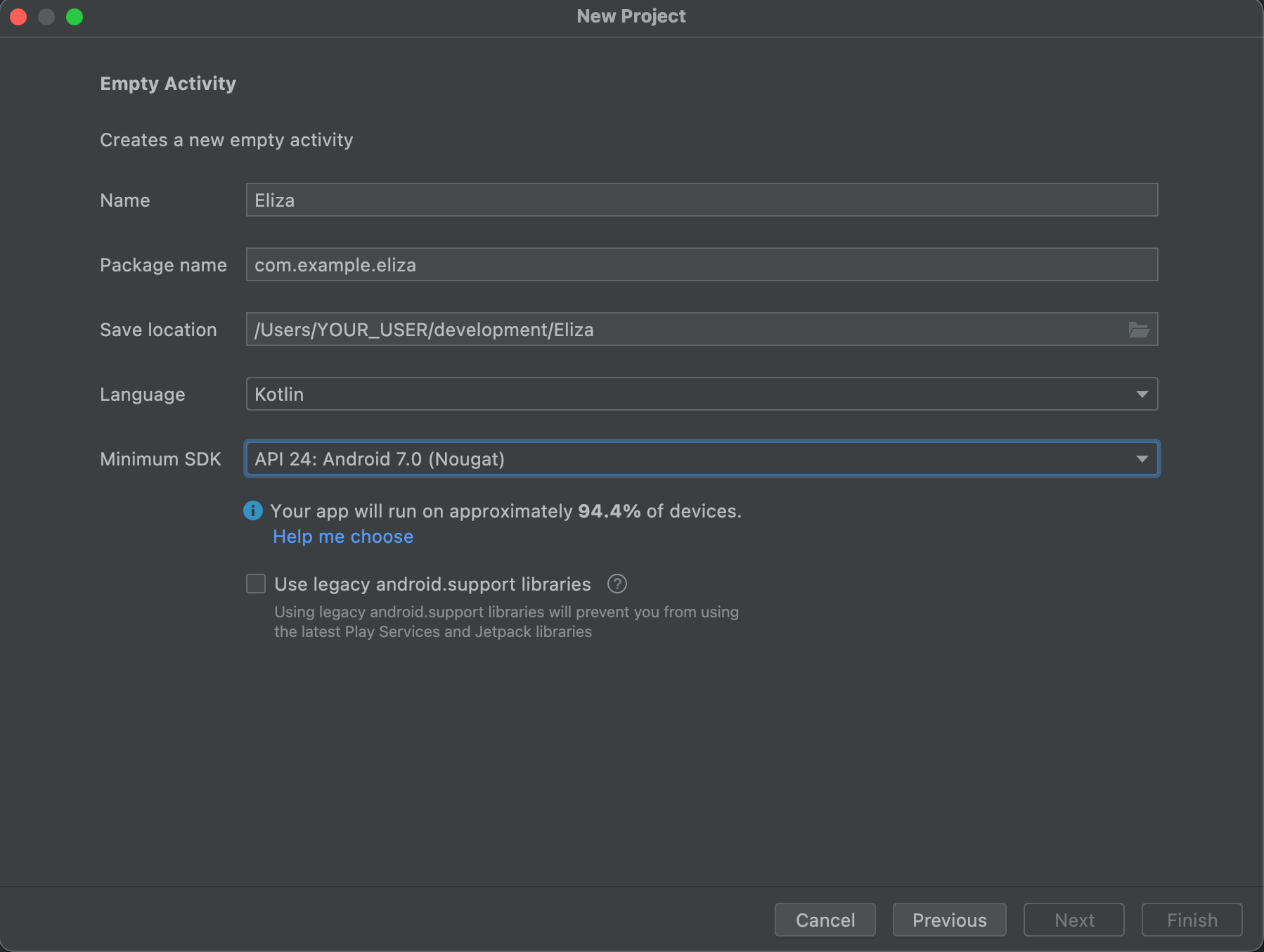Go back with the Previous button
The height and width of the screenshot is (952, 1264).
pos(949,920)
